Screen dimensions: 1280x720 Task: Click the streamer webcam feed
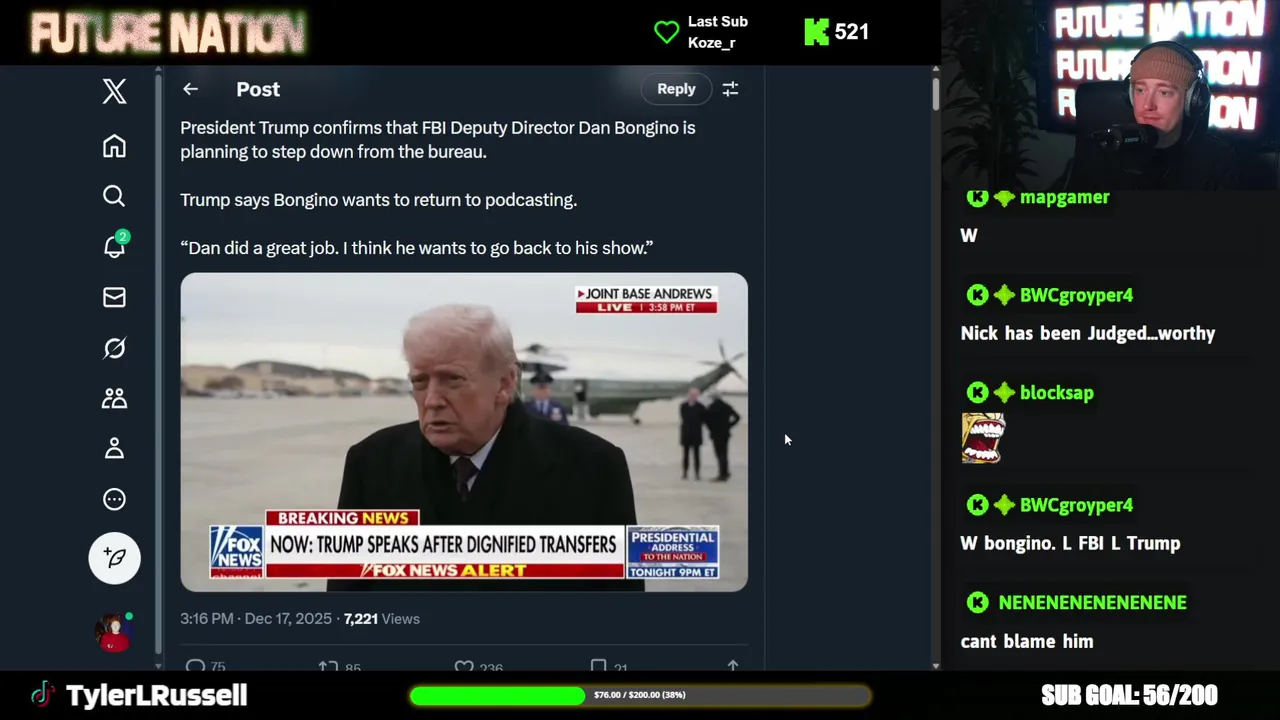(1110, 94)
